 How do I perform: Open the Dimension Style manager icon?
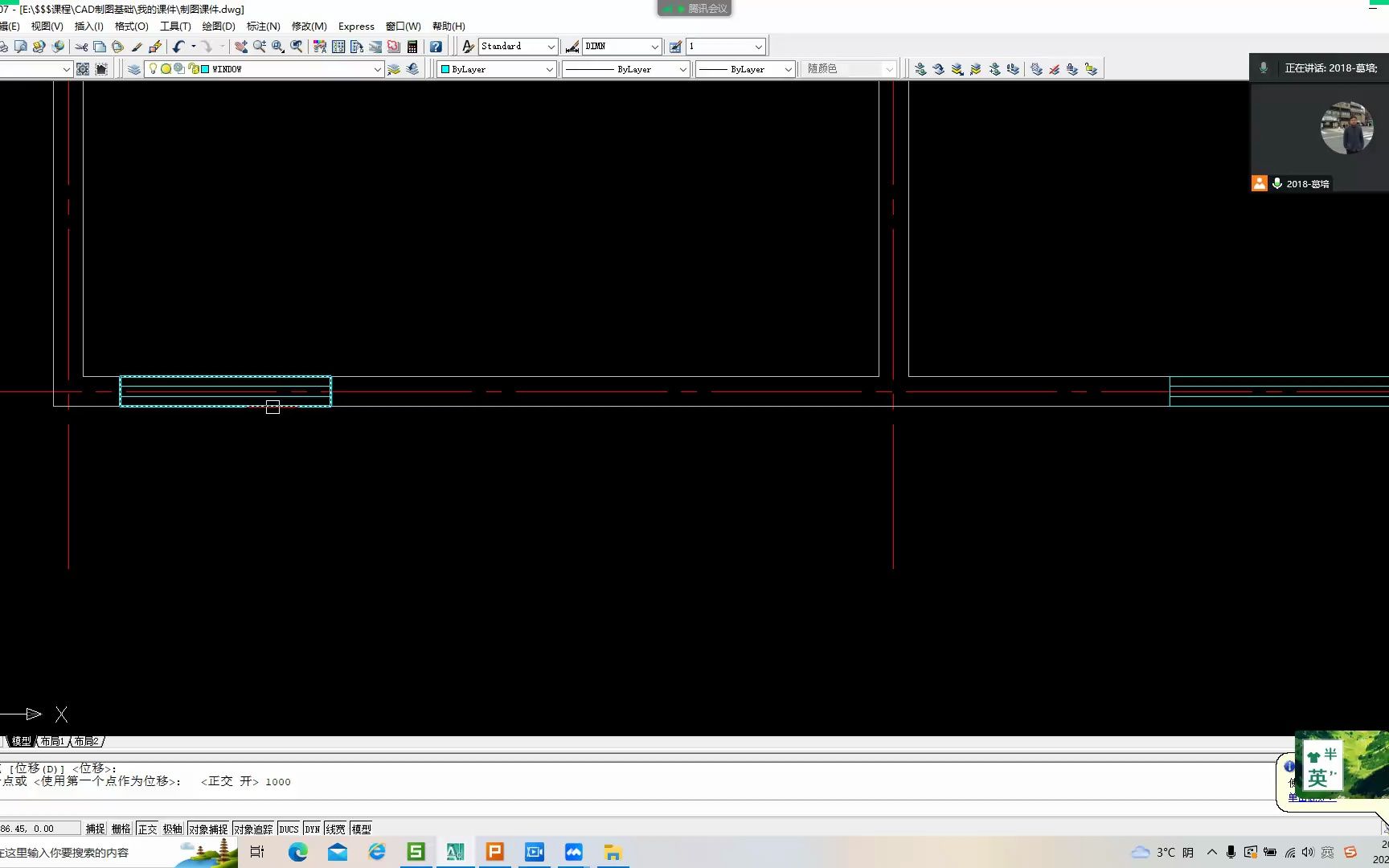[572, 47]
